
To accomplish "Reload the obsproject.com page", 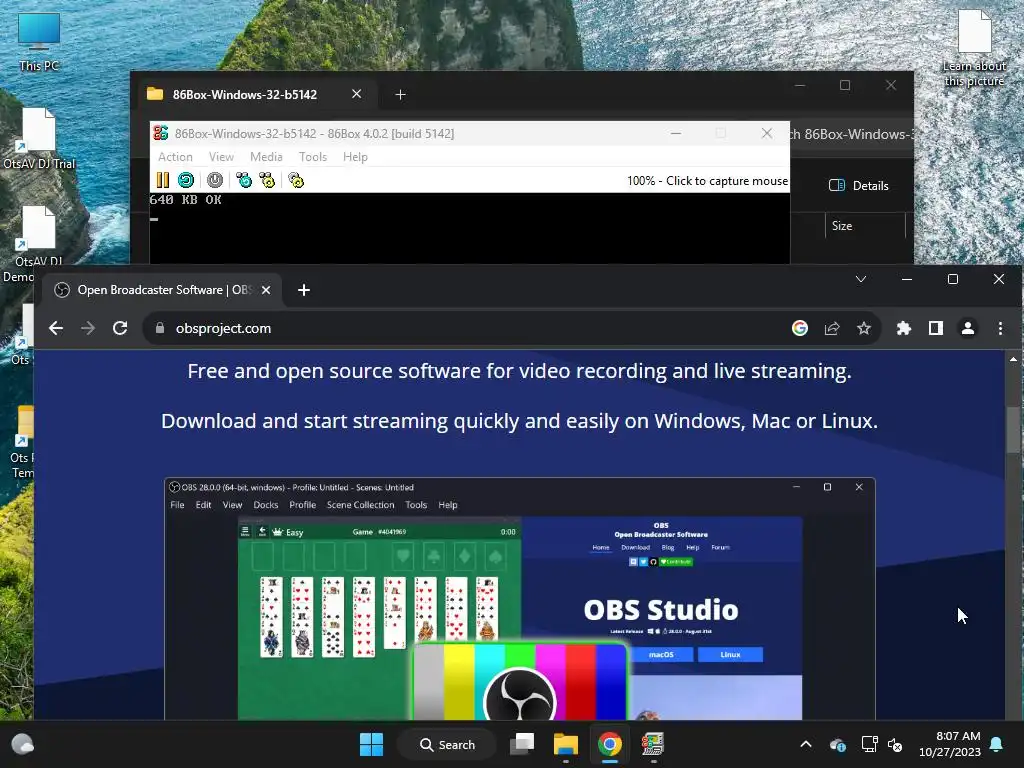I will click(x=120, y=328).
